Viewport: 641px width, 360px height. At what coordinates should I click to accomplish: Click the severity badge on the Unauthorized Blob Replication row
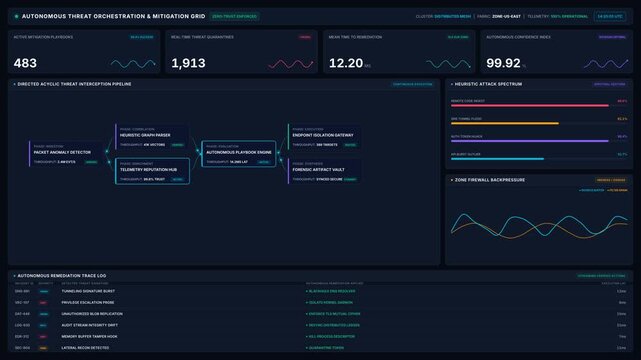click(x=44, y=314)
